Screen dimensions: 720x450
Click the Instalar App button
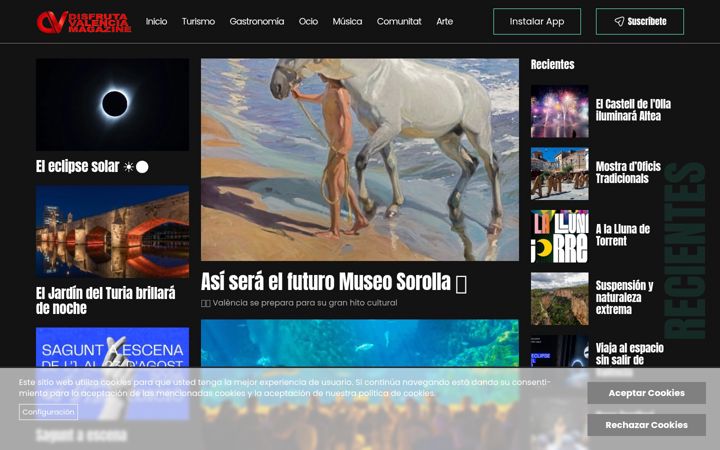(x=537, y=22)
